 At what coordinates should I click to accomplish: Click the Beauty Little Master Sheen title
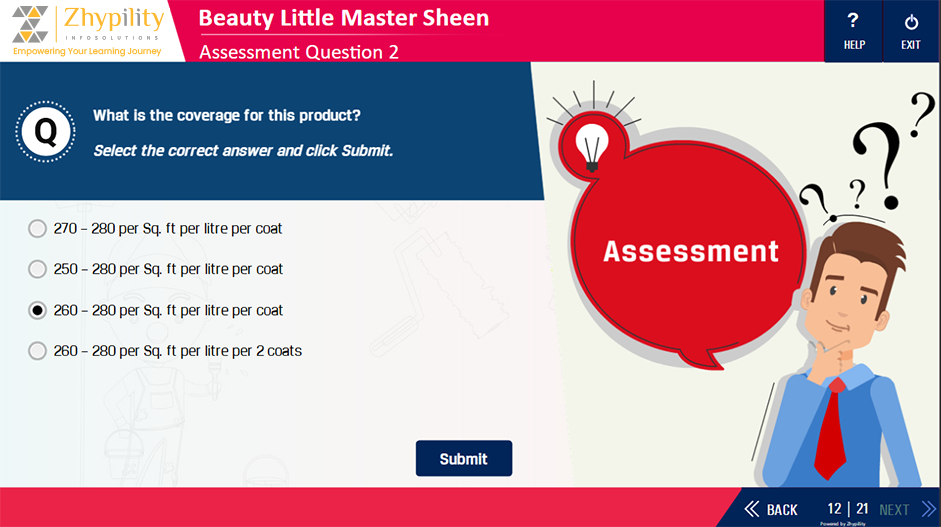[x=344, y=18]
